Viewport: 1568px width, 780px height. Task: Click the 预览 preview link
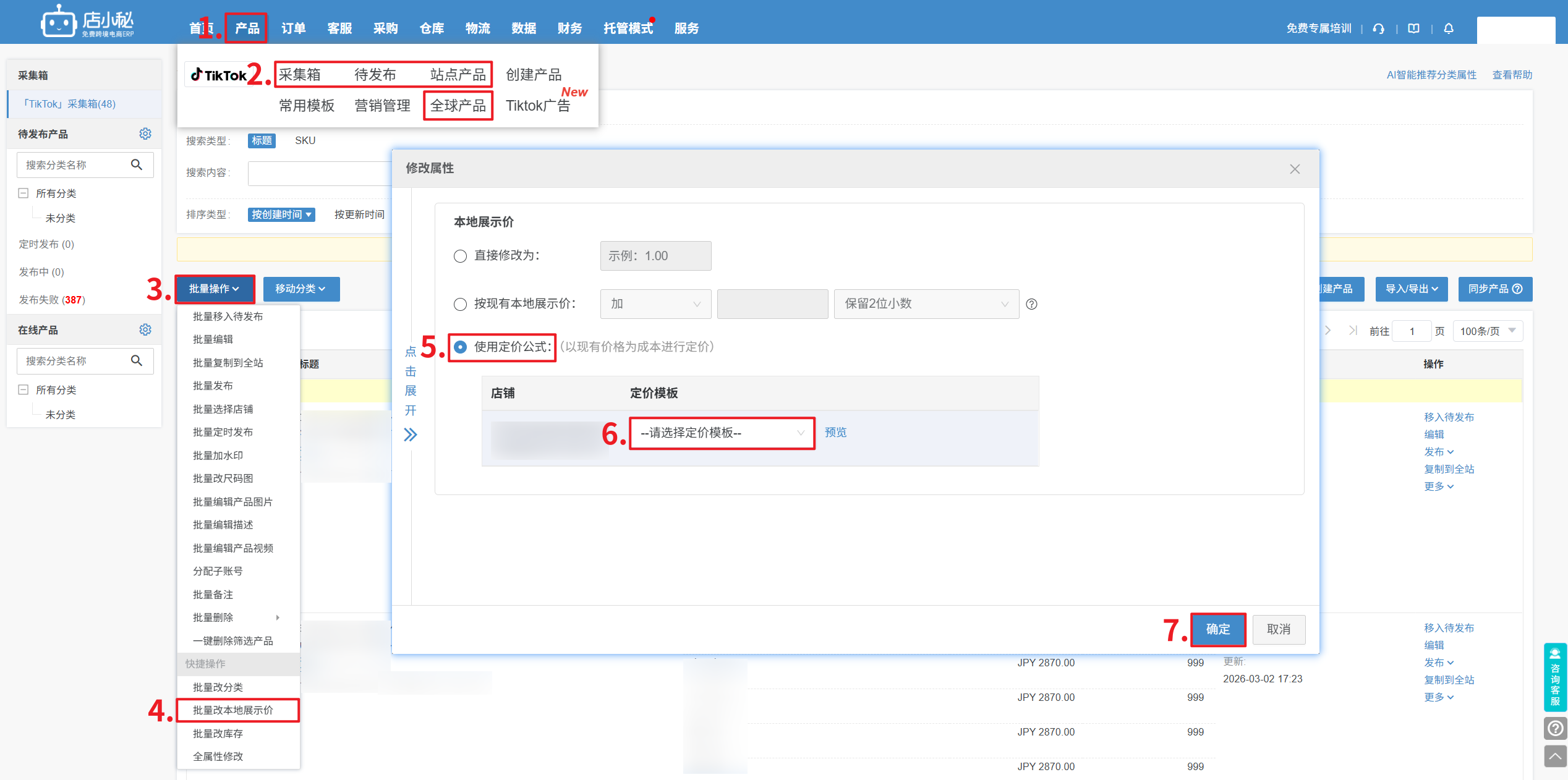[835, 433]
